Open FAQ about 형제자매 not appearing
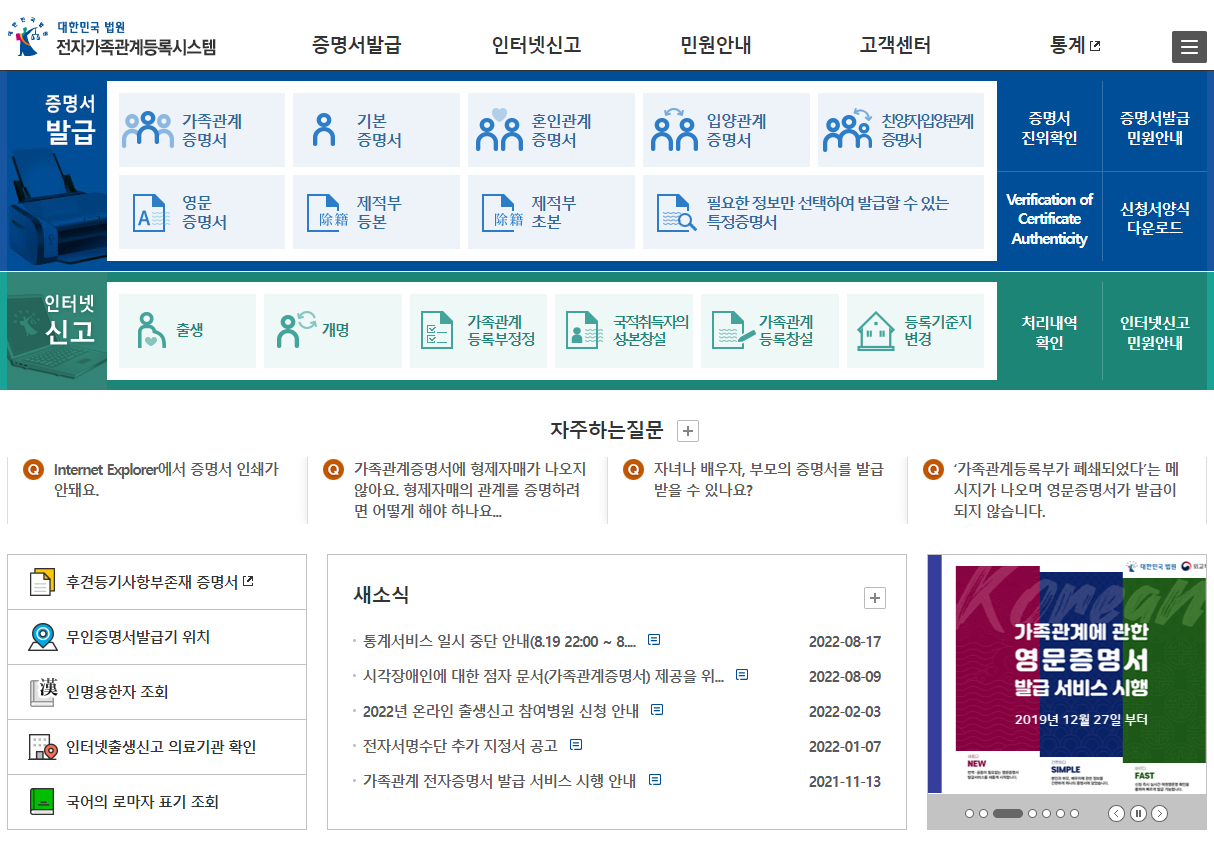 [x=470, y=490]
